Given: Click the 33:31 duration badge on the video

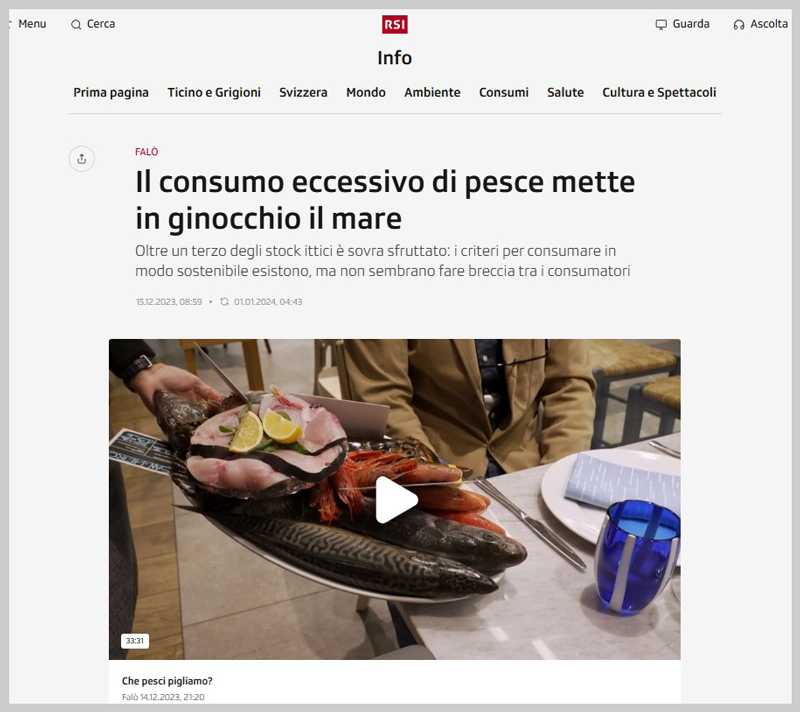Looking at the screenshot, I should (x=135, y=641).
